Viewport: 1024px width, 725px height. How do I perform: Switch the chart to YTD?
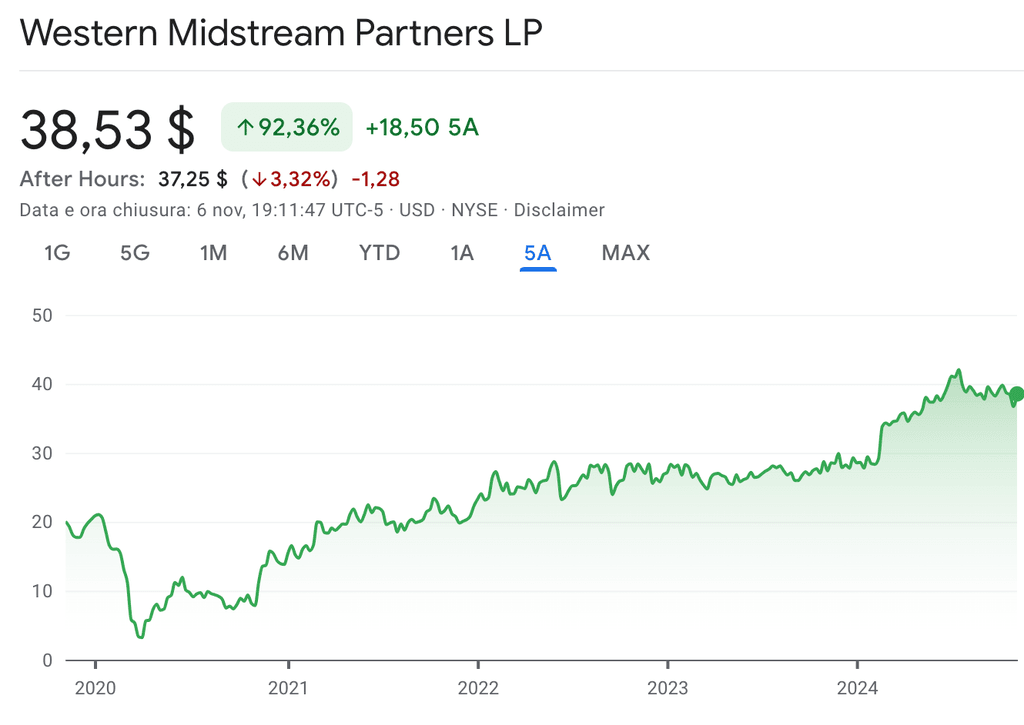click(379, 253)
